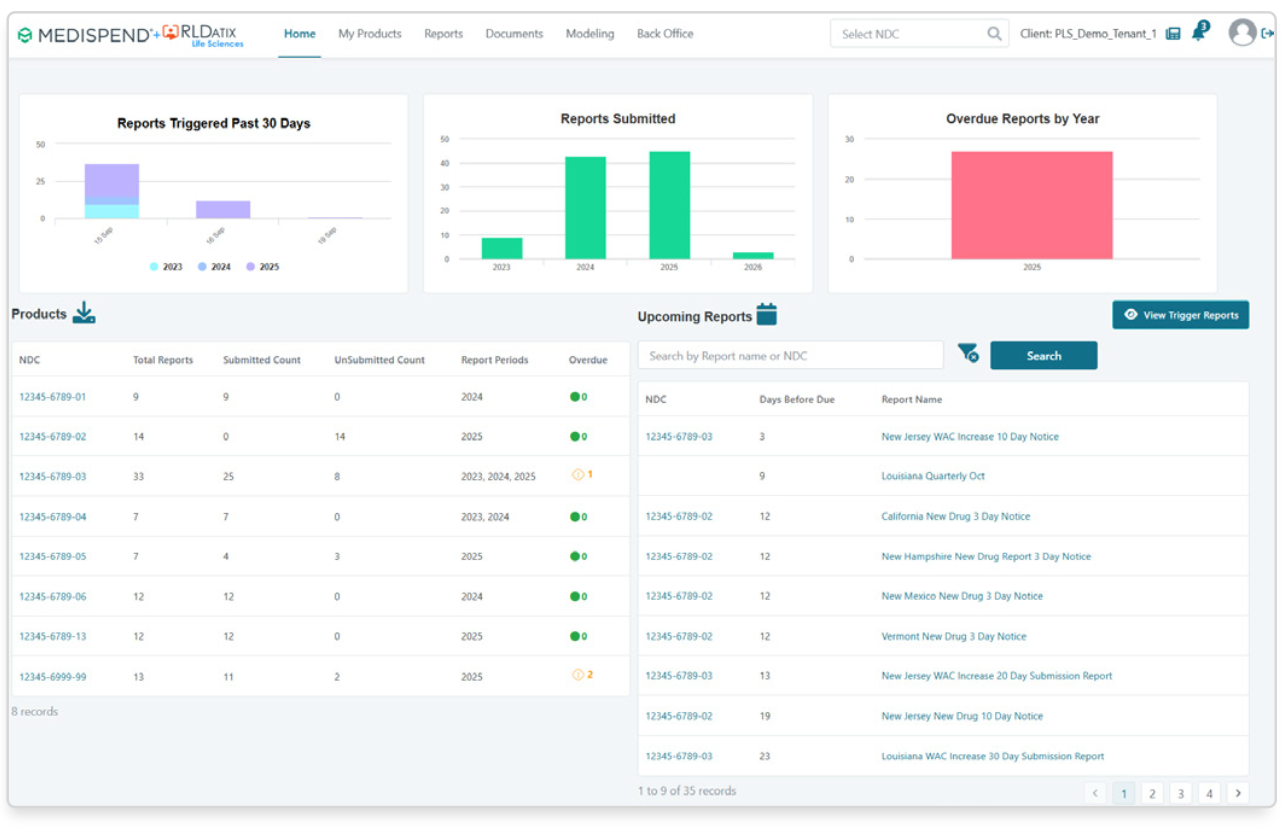Open the My Products menu
1284x834 pixels.
[369, 34]
